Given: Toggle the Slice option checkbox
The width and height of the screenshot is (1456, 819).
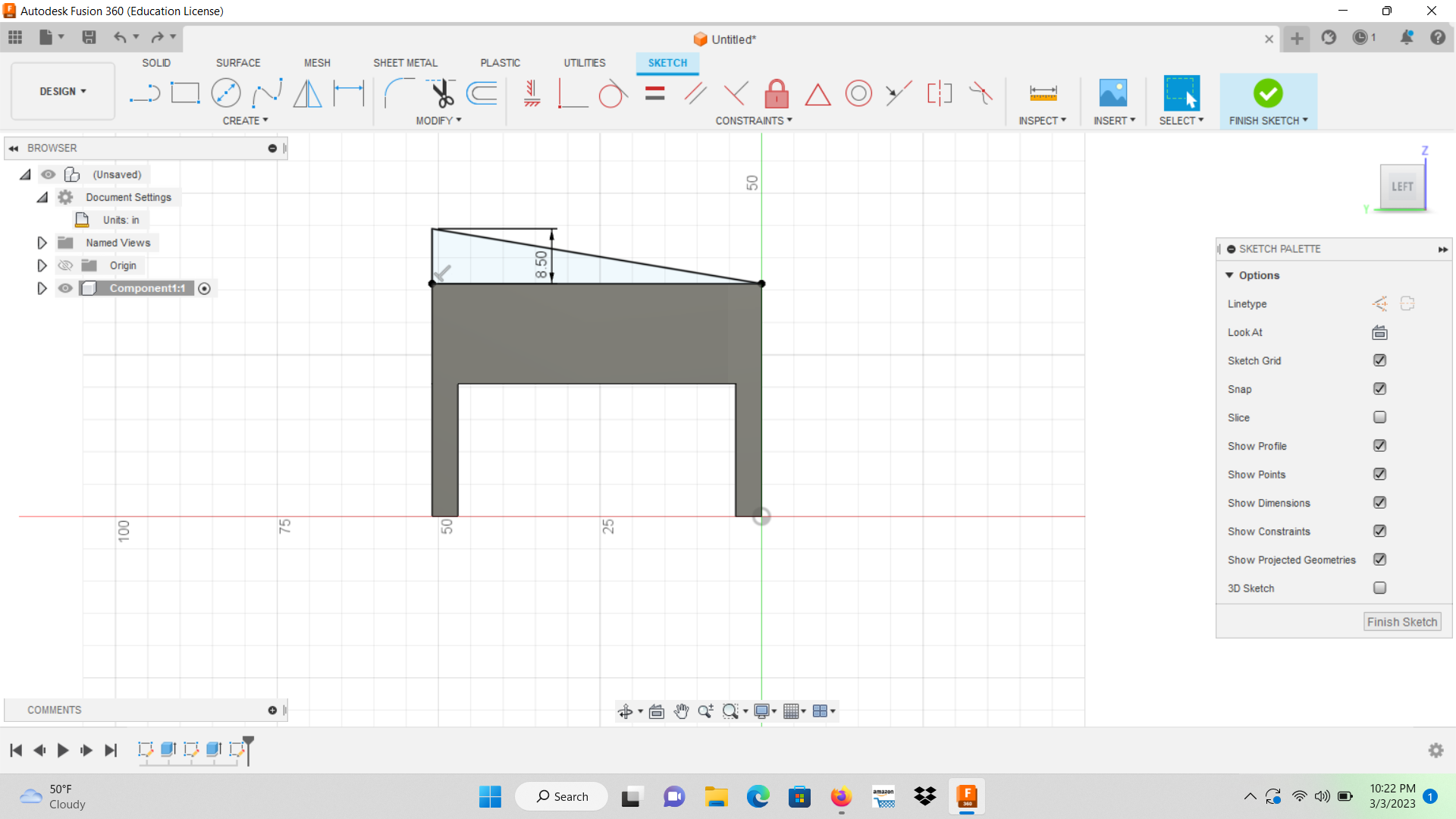Looking at the screenshot, I should click(x=1380, y=417).
